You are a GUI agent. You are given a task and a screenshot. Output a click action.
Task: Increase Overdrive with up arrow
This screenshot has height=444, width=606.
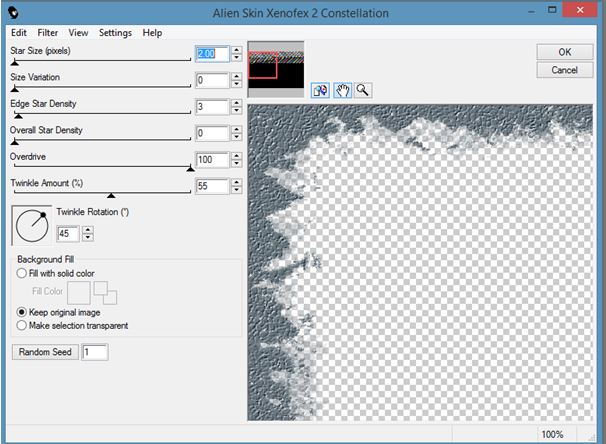[x=237, y=156]
